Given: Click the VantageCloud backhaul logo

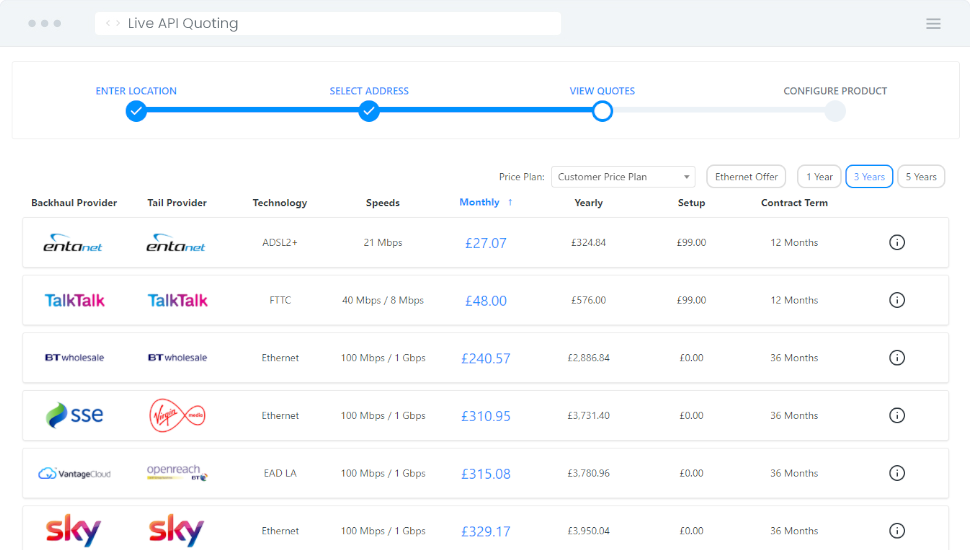Looking at the screenshot, I should click(x=74, y=474).
